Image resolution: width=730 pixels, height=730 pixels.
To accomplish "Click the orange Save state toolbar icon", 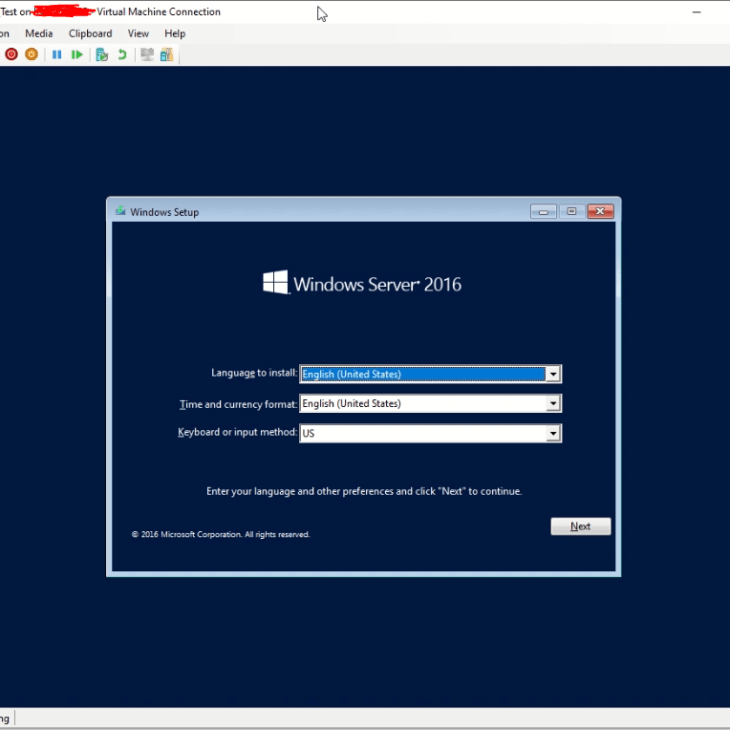I will 32,54.
